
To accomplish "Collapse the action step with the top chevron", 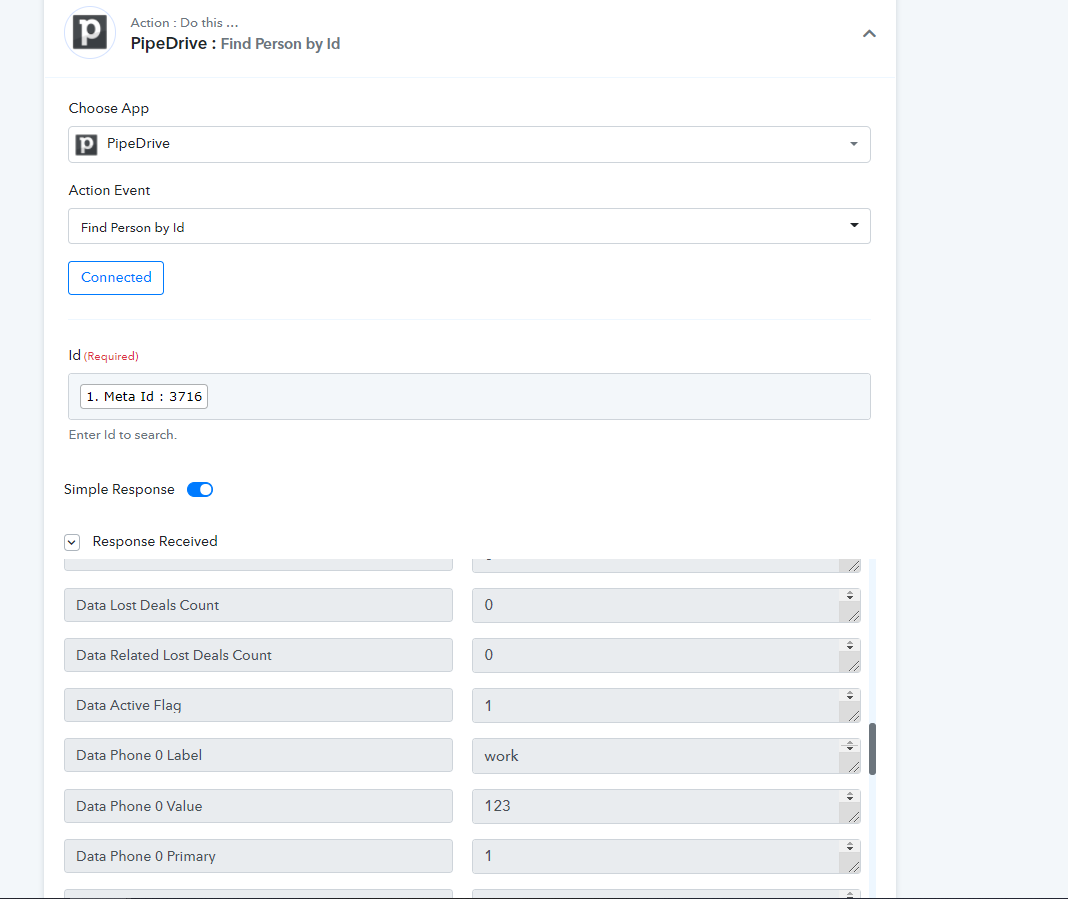I will [x=869, y=33].
